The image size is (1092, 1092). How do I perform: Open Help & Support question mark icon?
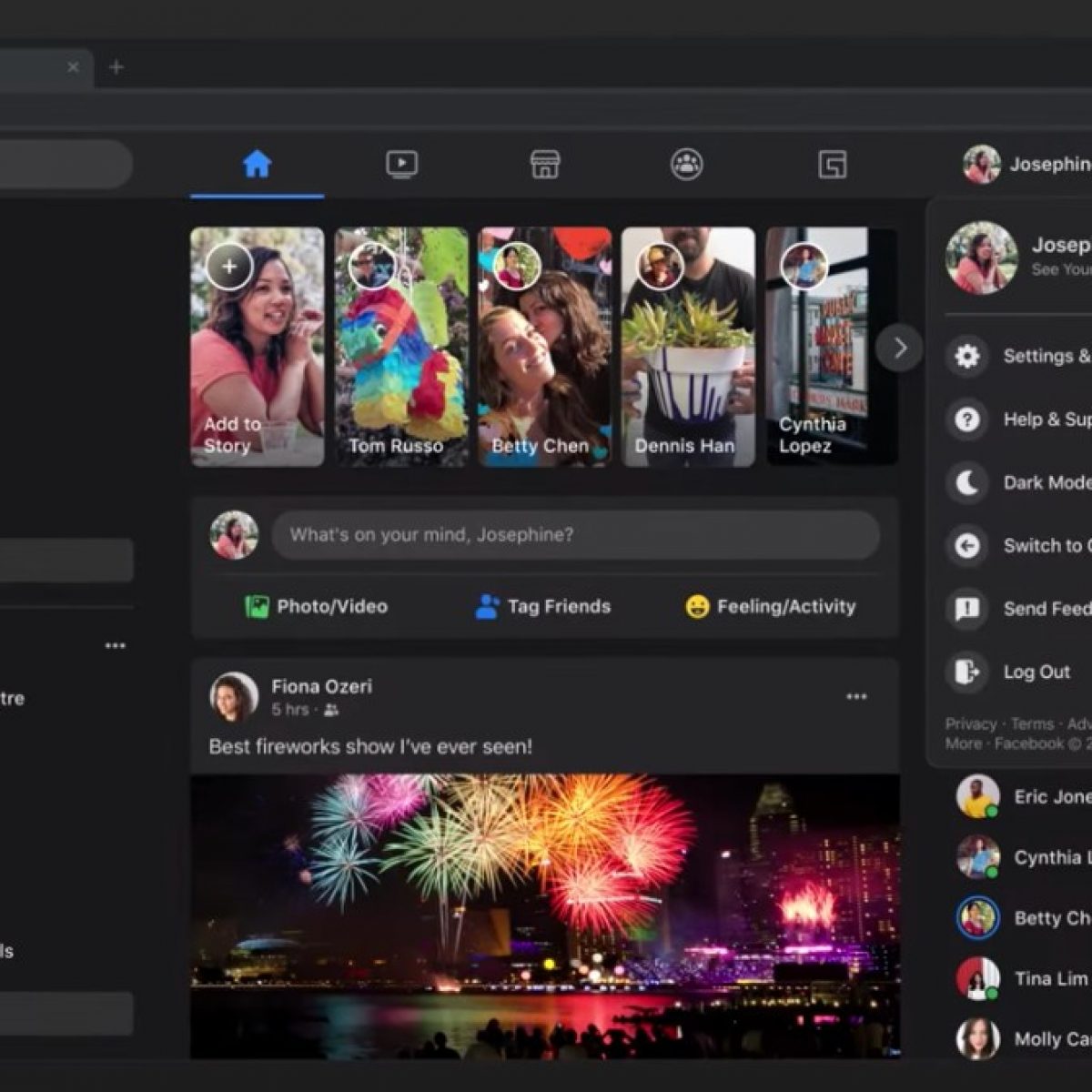(x=966, y=420)
